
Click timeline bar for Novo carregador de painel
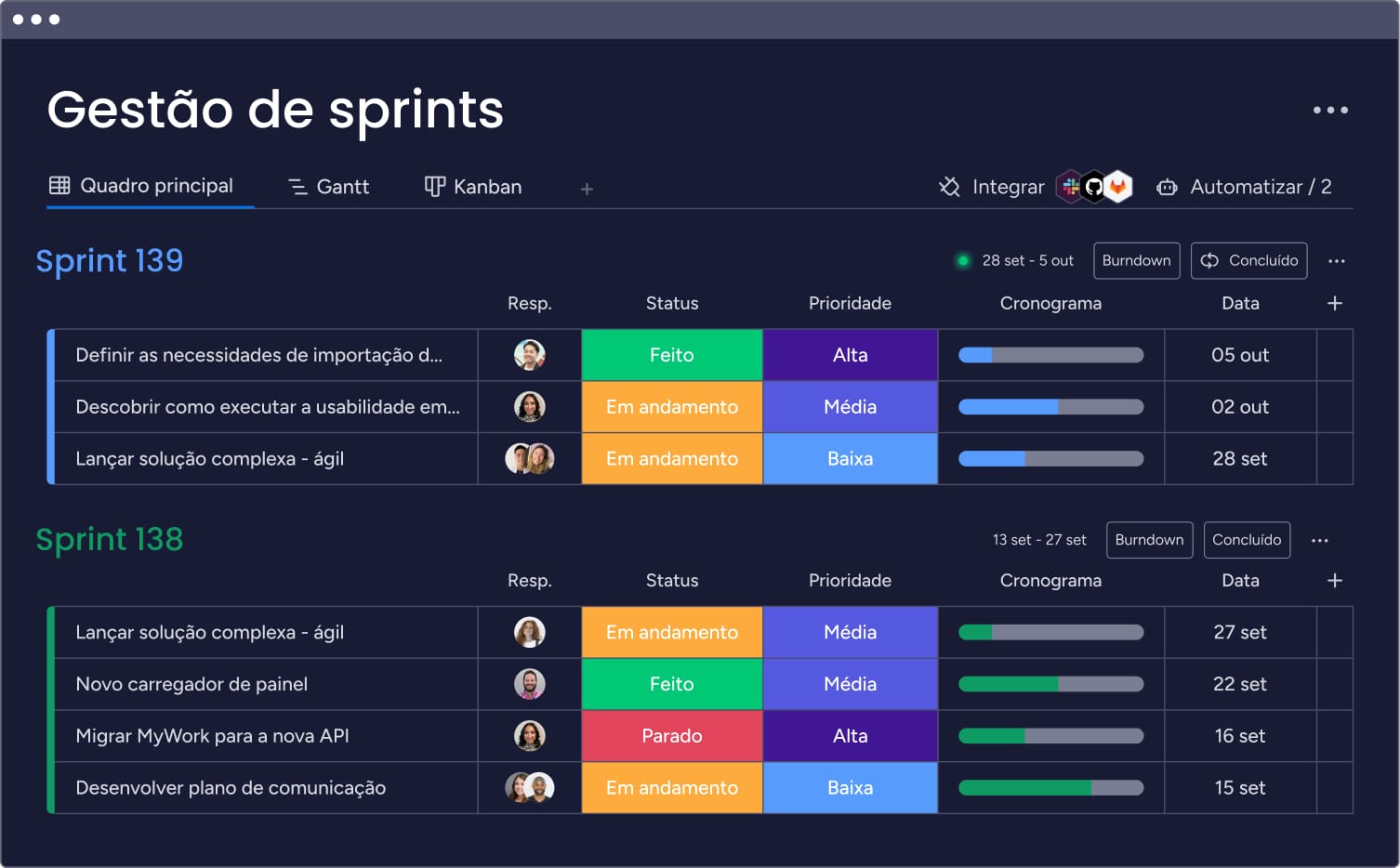coord(1050,684)
